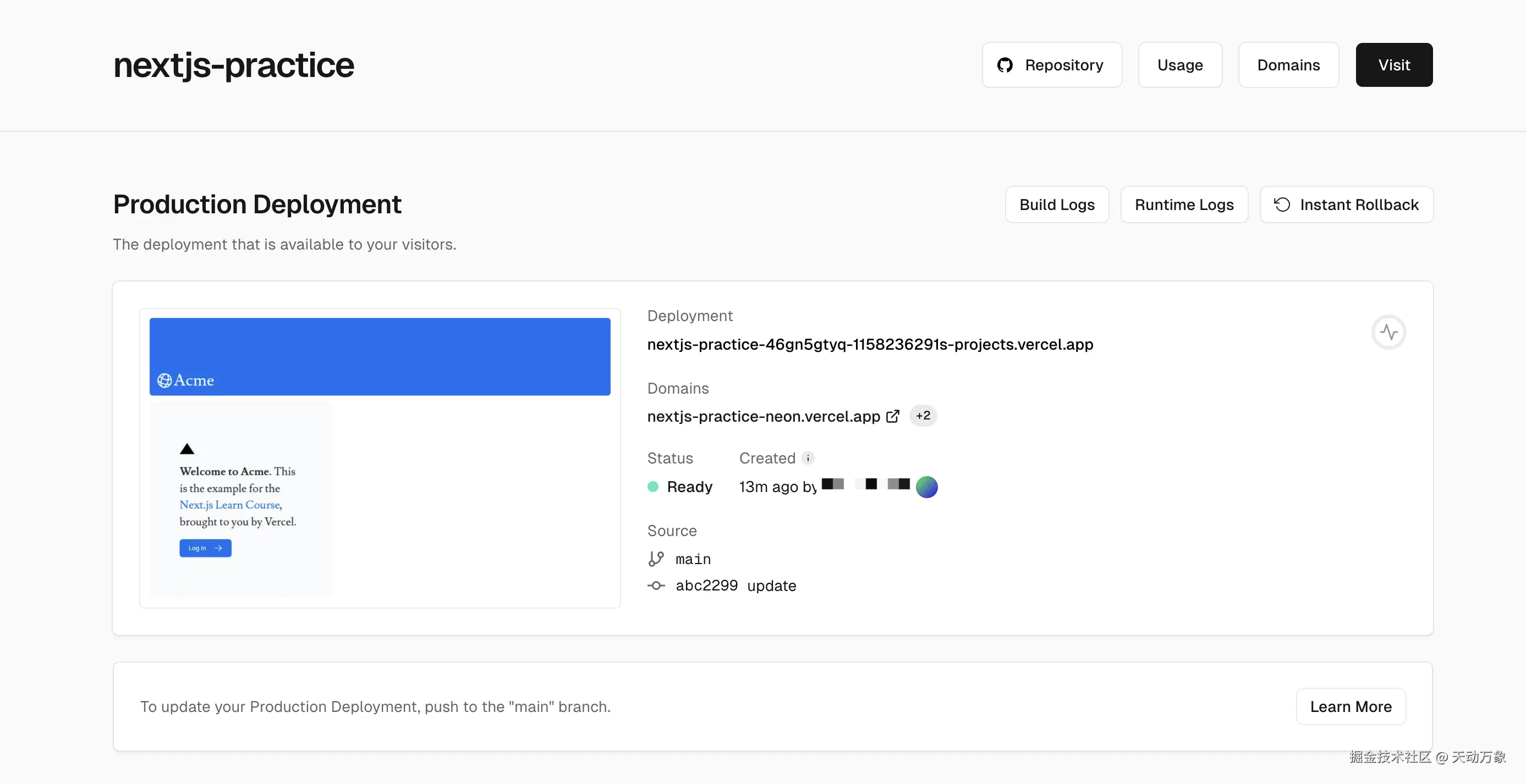Click the git branch icon next to main
This screenshot has width=1526, height=784.
(x=656, y=559)
